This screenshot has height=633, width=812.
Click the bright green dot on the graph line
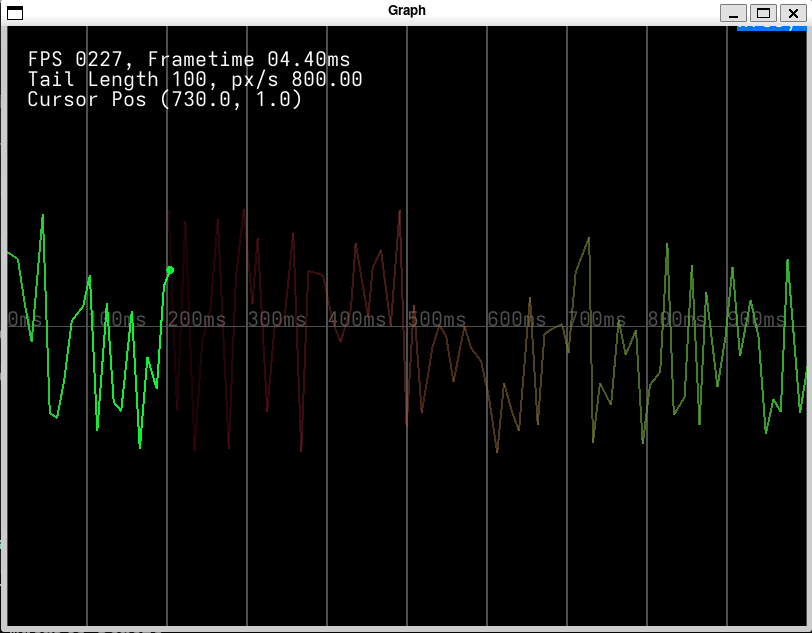(x=170, y=270)
